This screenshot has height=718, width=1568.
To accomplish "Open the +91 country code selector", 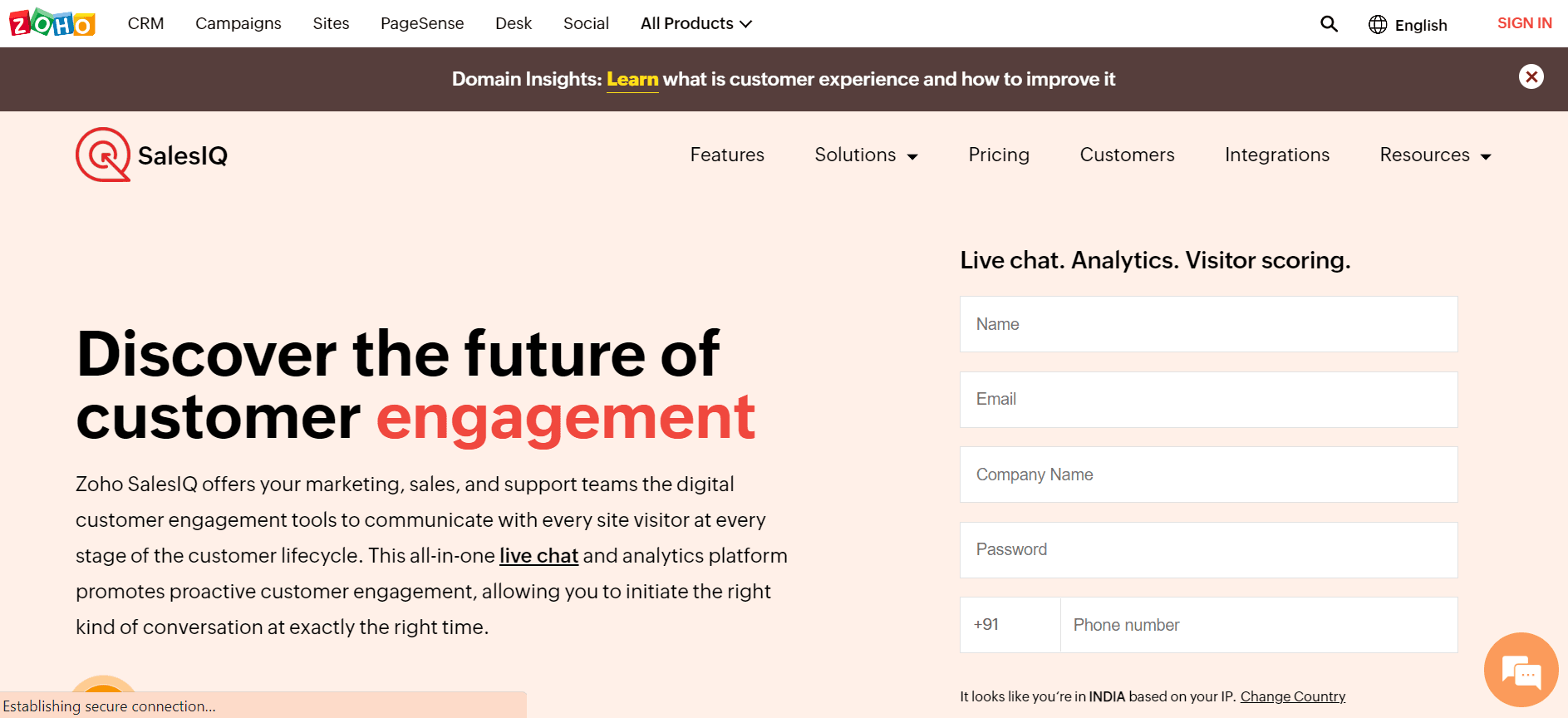I will tap(1009, 624).
